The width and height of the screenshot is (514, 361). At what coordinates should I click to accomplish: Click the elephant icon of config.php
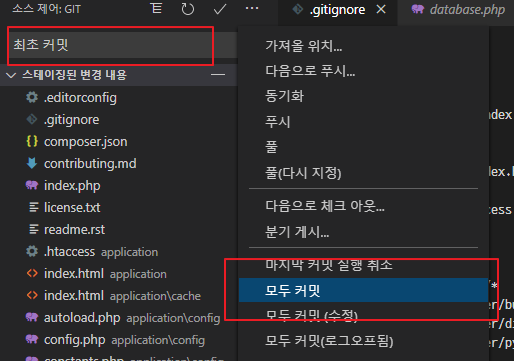(x=32, y=339)
